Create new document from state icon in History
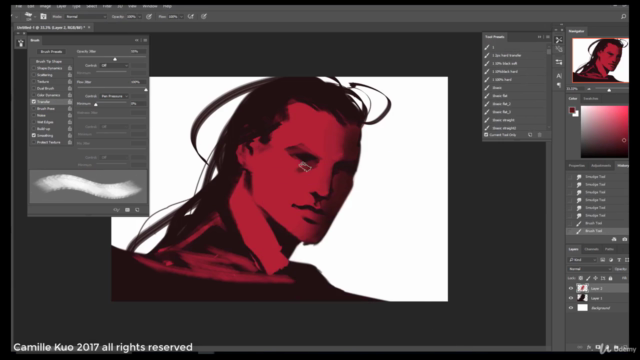 point(614,239)
